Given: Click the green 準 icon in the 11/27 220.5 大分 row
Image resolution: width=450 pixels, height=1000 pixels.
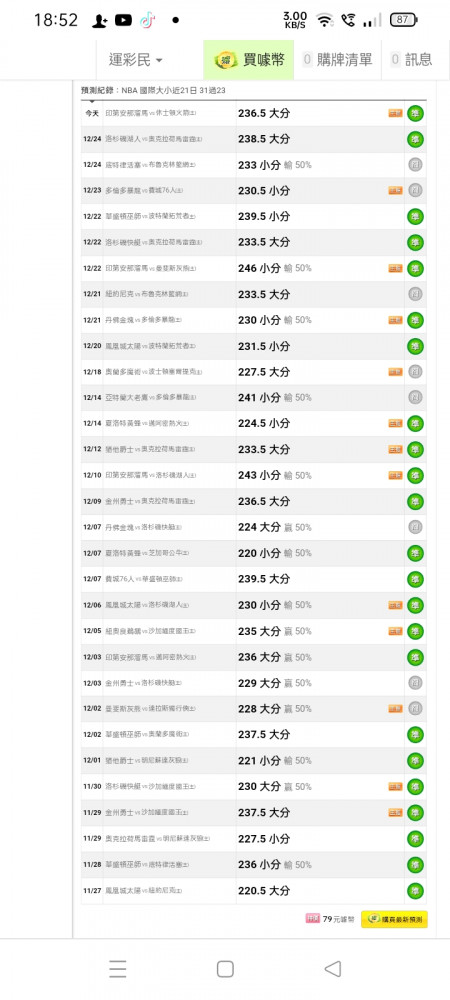Looking at the screenshot, I should (416, 890).
